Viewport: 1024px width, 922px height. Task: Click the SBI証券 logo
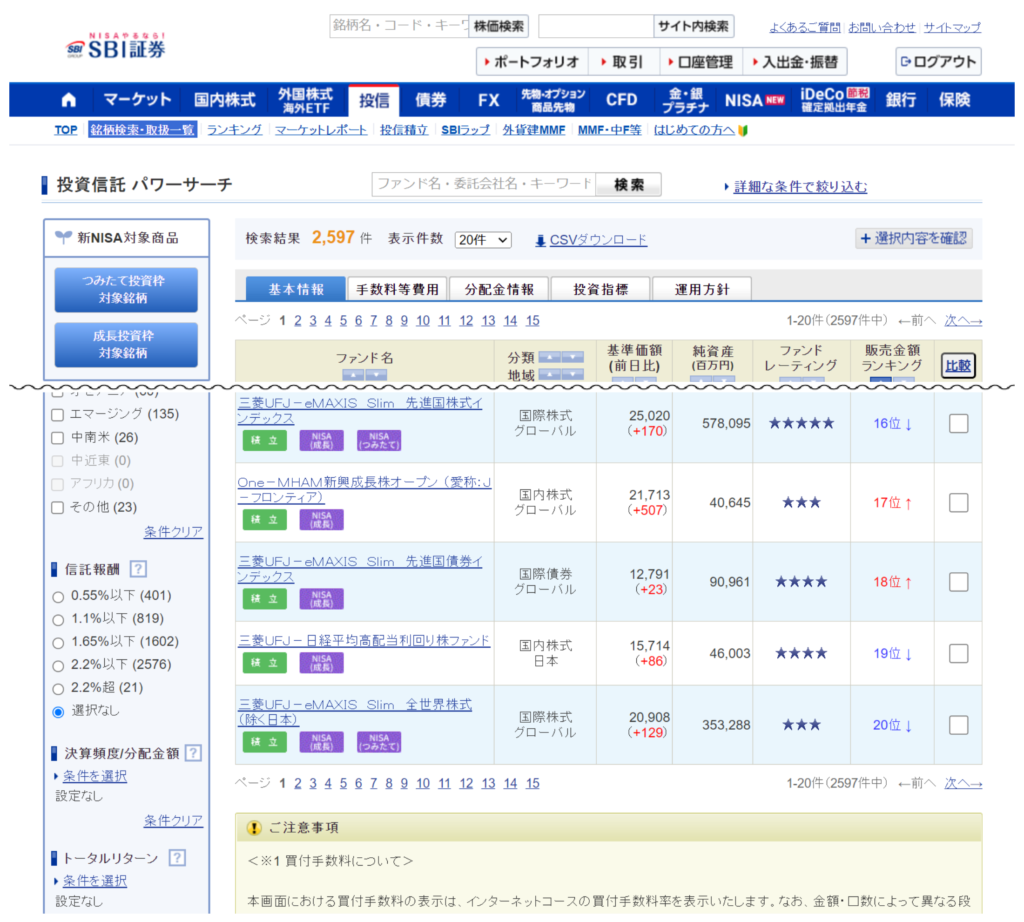117,45
